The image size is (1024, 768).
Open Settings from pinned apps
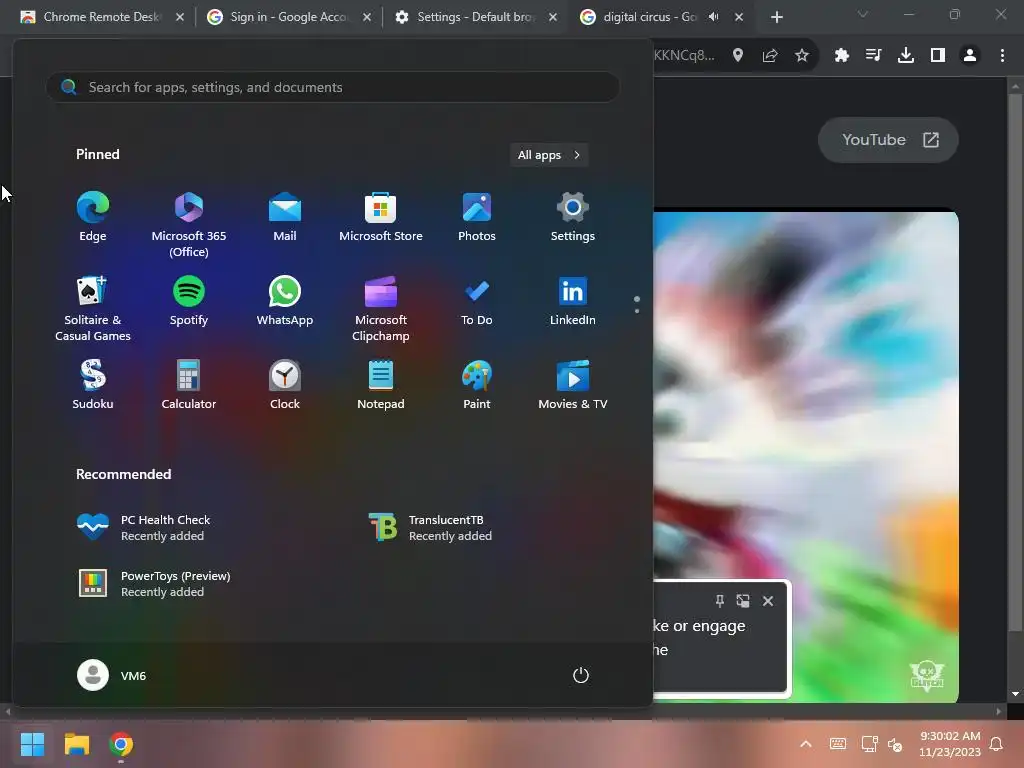click(573, 217)
